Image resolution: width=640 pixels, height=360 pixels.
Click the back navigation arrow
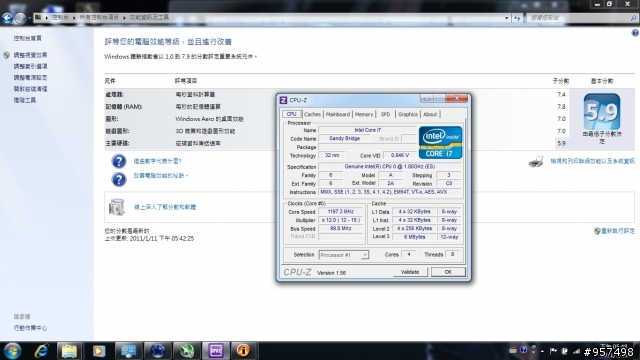[x=7, y=18]
